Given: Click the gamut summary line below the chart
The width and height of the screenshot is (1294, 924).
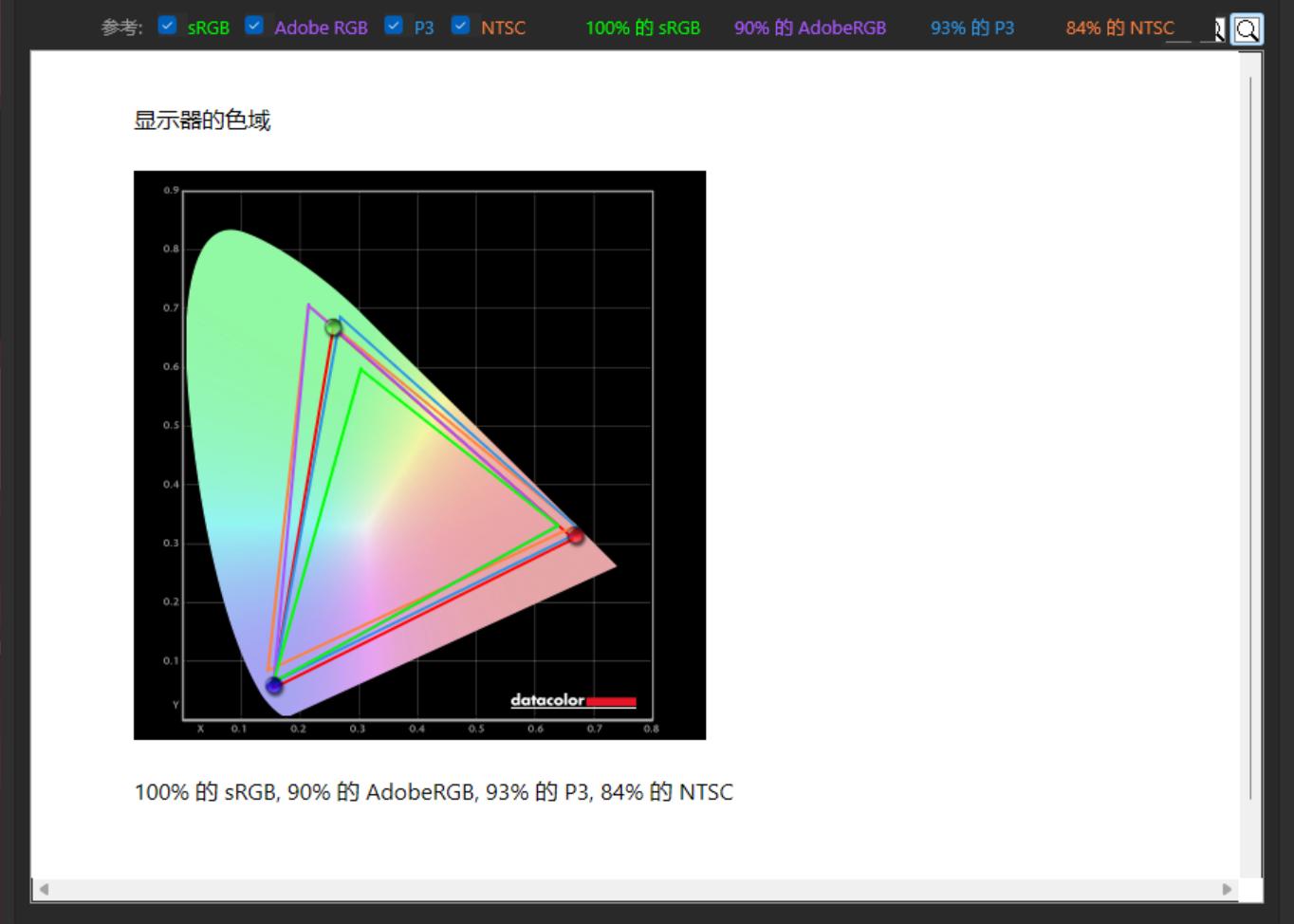Looking at the screenshot, I should point(434,792).
